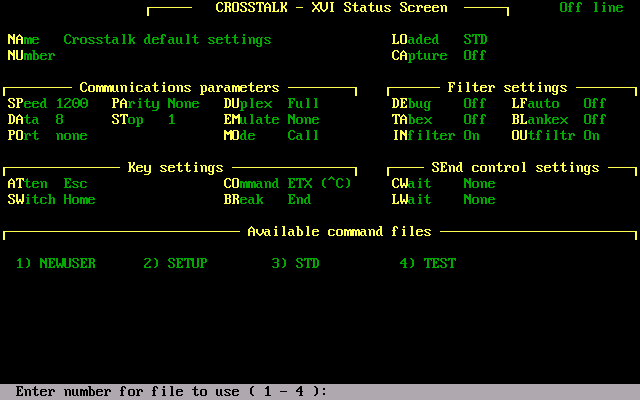Select 'Crosstalk default settings' name value
This screenshot has width=640, height=400.
(x=167, y=40)
